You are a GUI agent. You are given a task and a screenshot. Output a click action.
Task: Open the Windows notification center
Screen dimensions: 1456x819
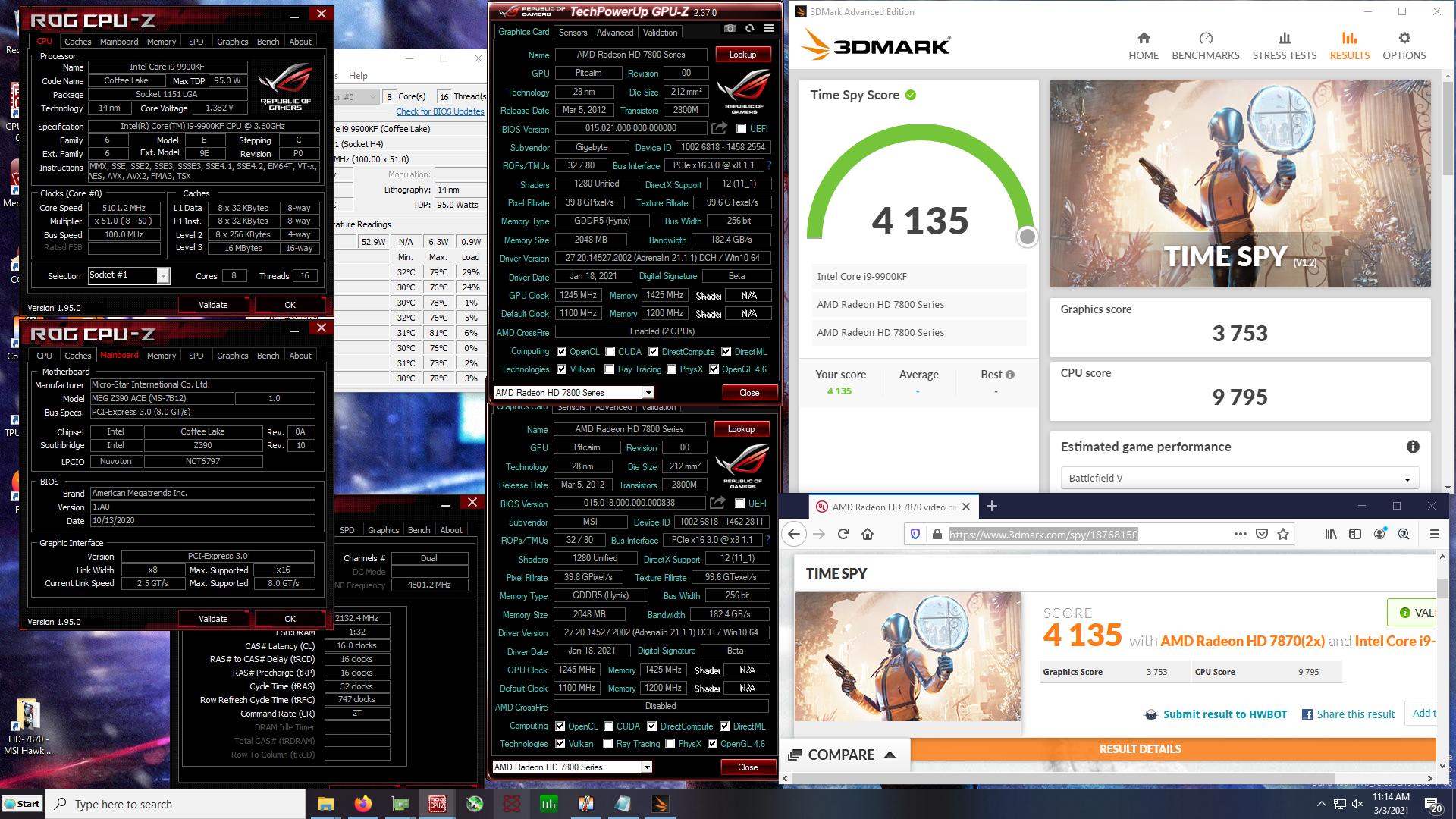(x=1432, y=804)
